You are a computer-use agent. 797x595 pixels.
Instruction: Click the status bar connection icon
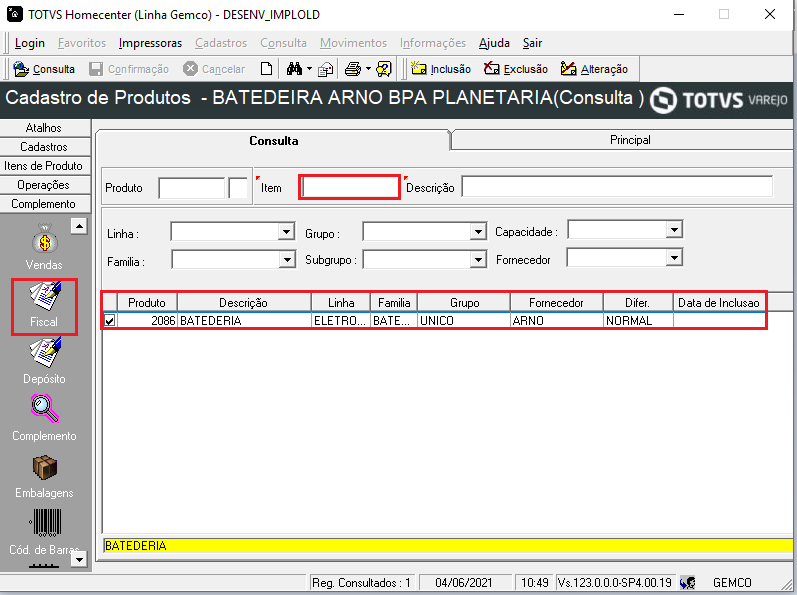coord(687,583)
